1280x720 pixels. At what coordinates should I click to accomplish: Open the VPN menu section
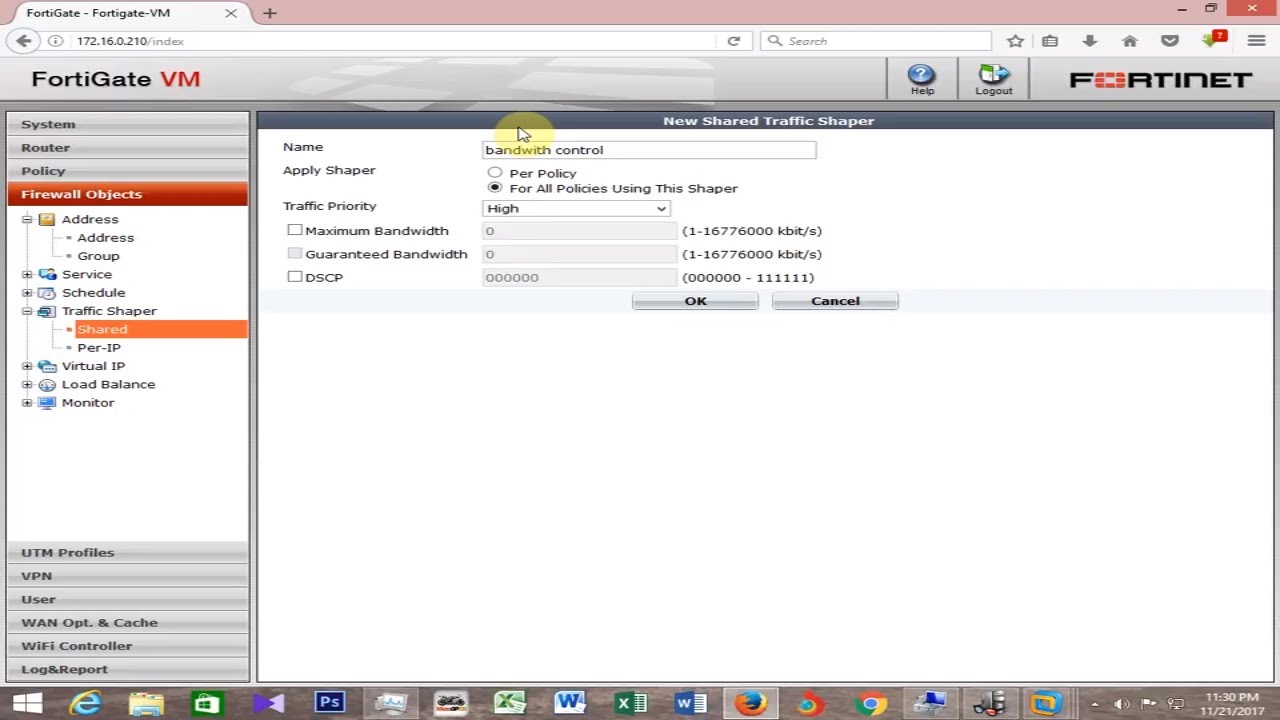[127, 576]
